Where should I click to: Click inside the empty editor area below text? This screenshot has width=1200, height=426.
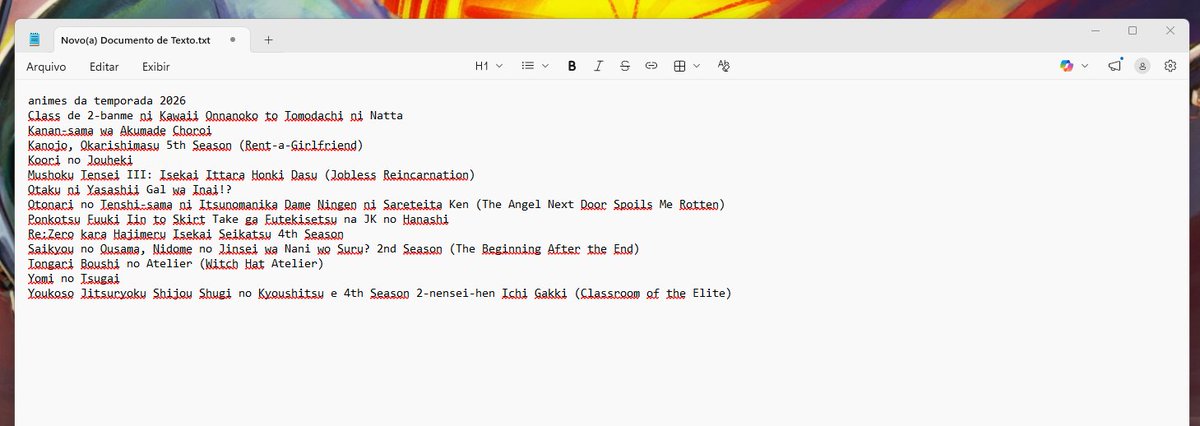tap(600, 365)
